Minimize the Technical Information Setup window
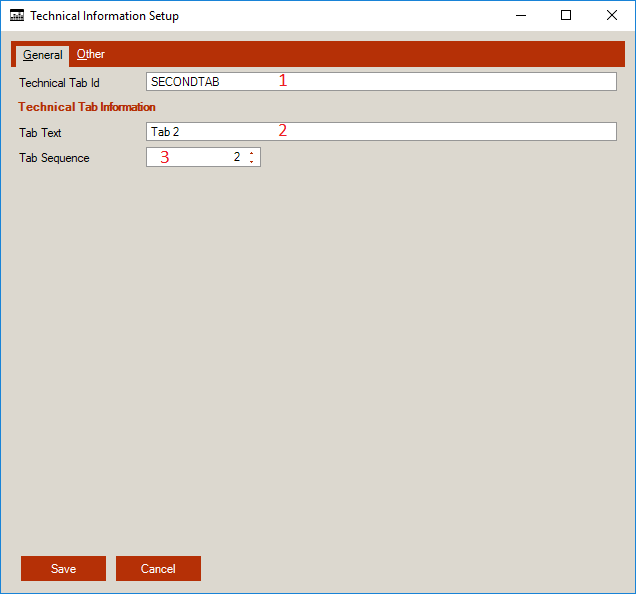 coord(520,16)
